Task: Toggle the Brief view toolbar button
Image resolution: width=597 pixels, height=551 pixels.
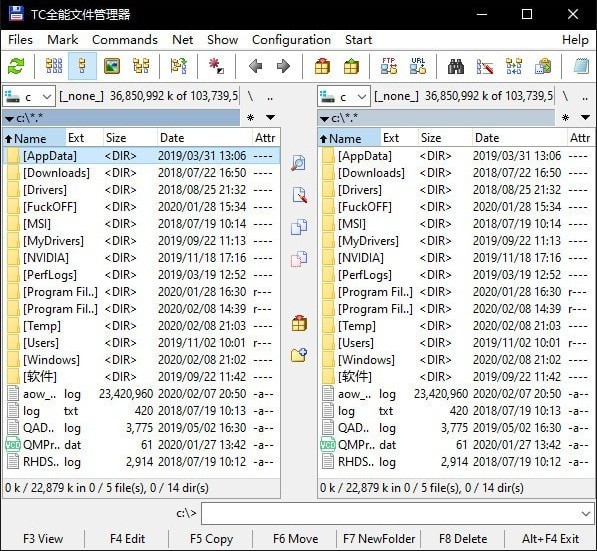Action: click(54, 66)
